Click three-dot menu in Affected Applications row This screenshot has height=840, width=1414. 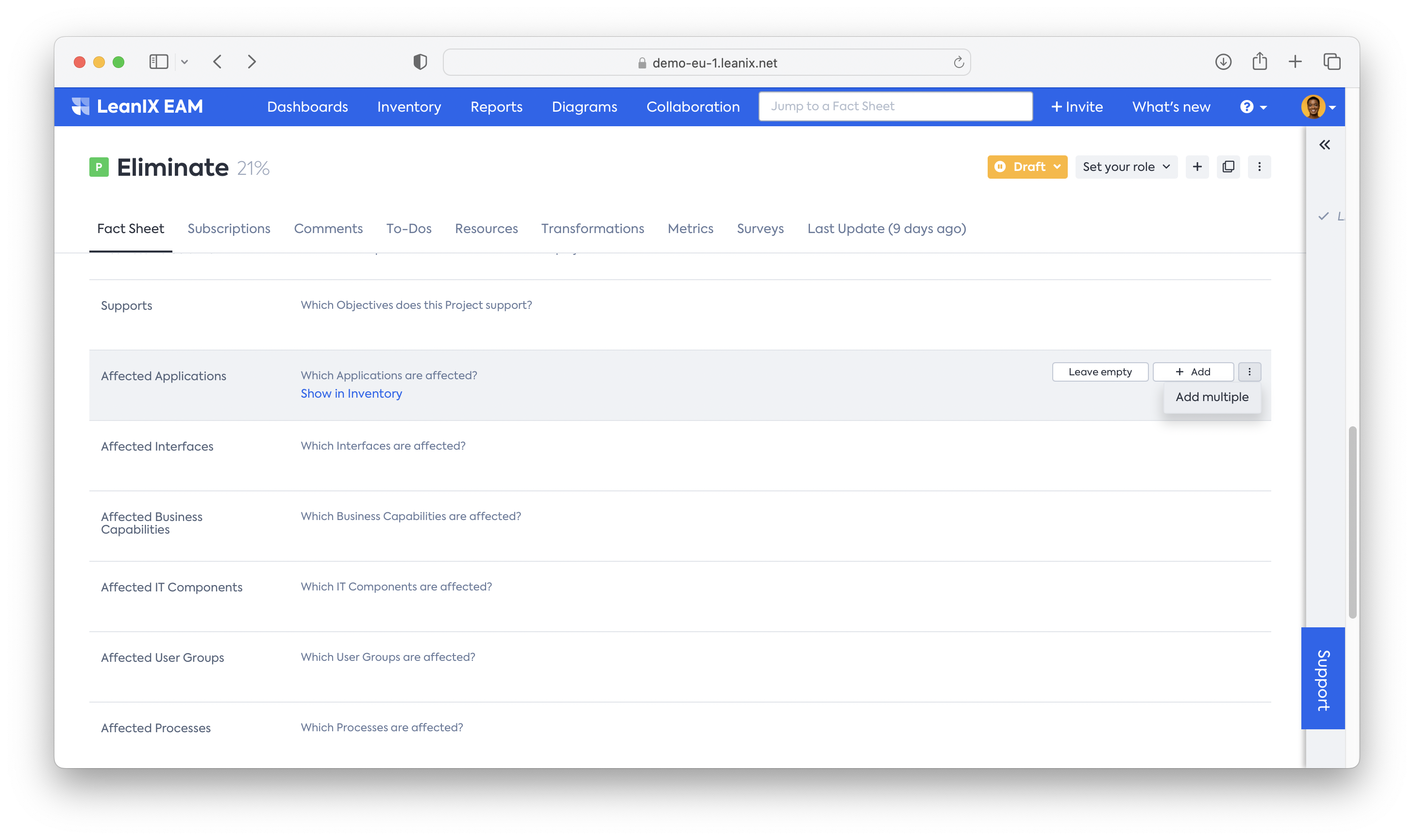point(1249,372)
